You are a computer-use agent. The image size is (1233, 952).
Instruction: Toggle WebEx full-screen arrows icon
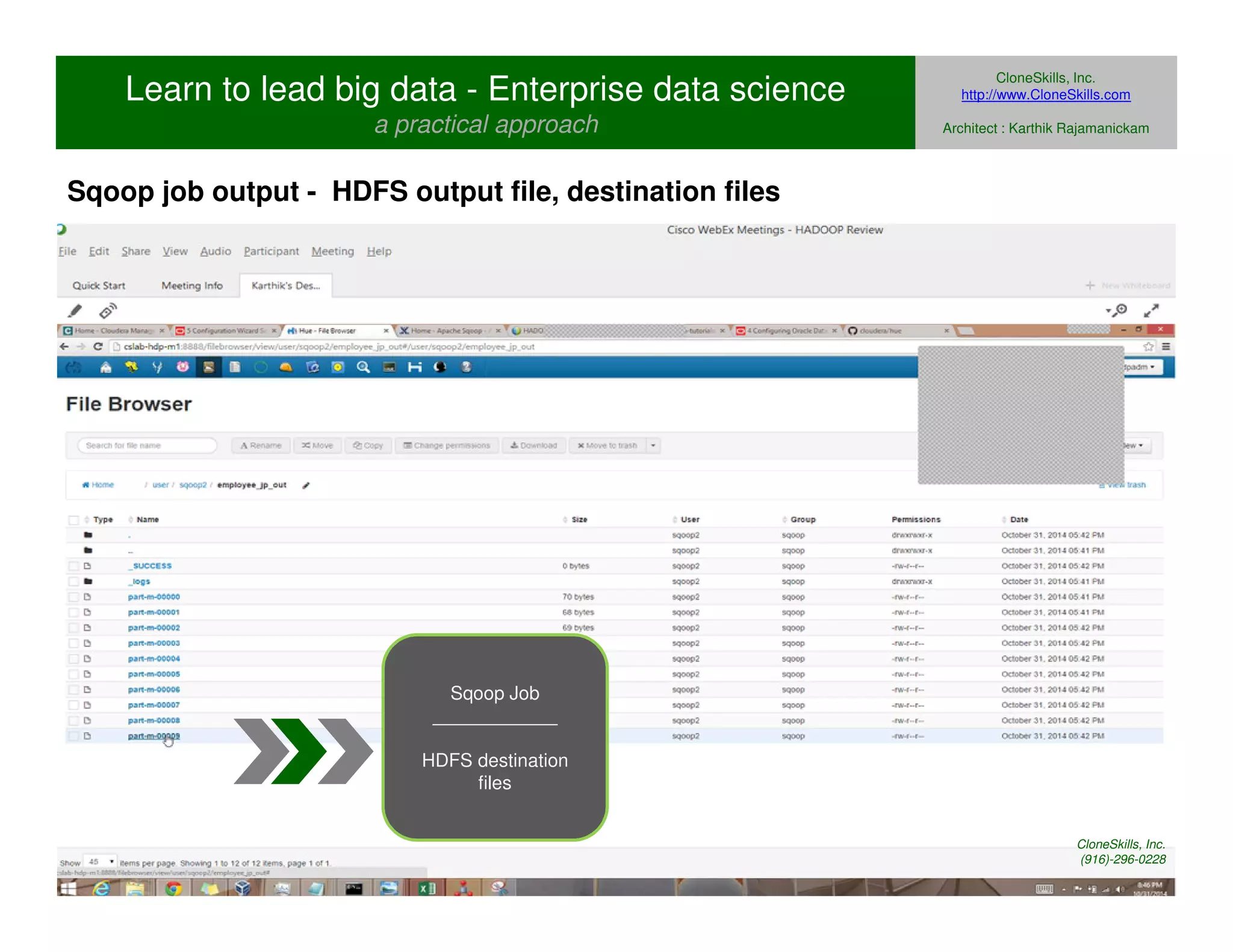1151,311
